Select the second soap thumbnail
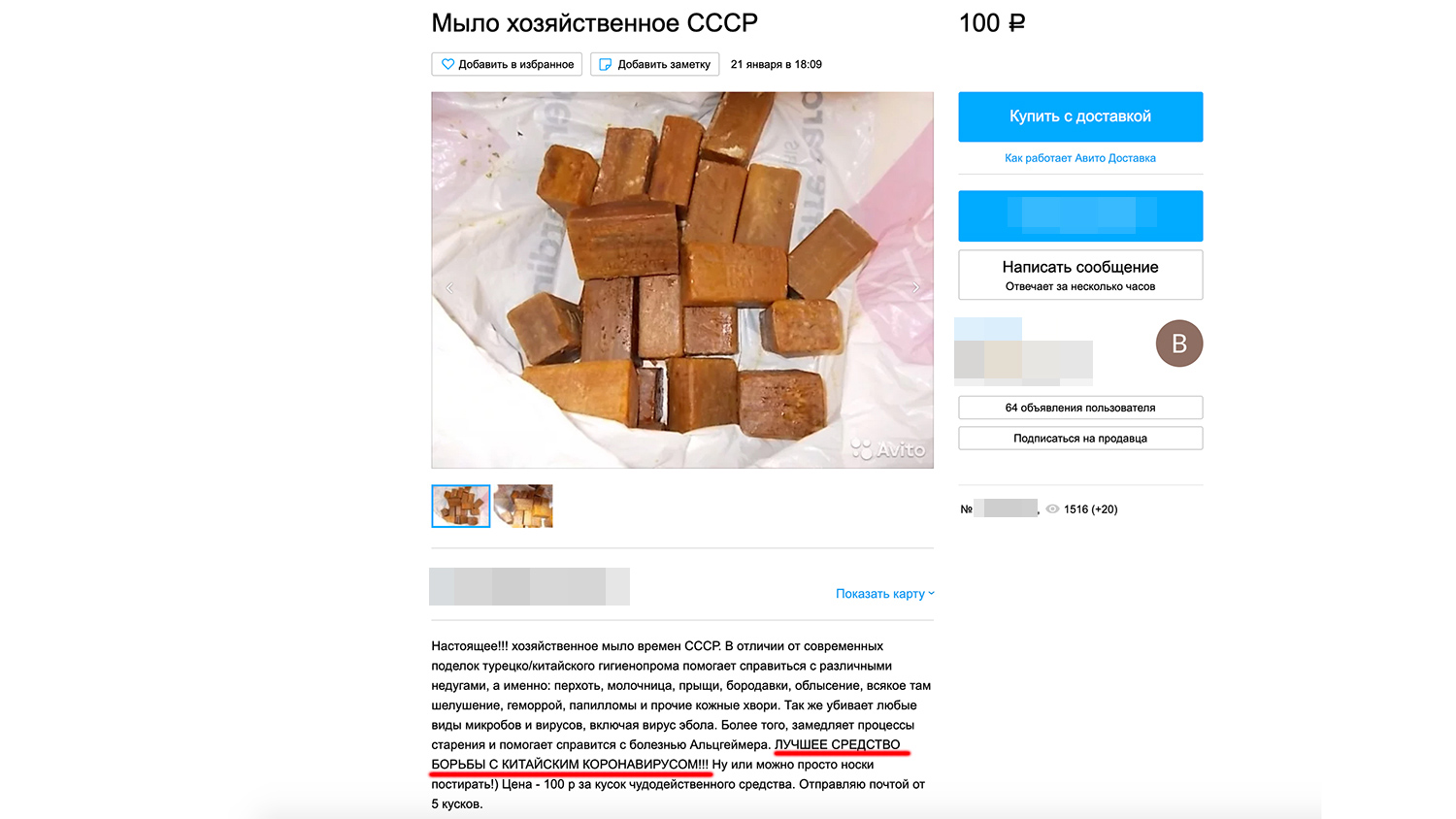 (x=523, y=506)
